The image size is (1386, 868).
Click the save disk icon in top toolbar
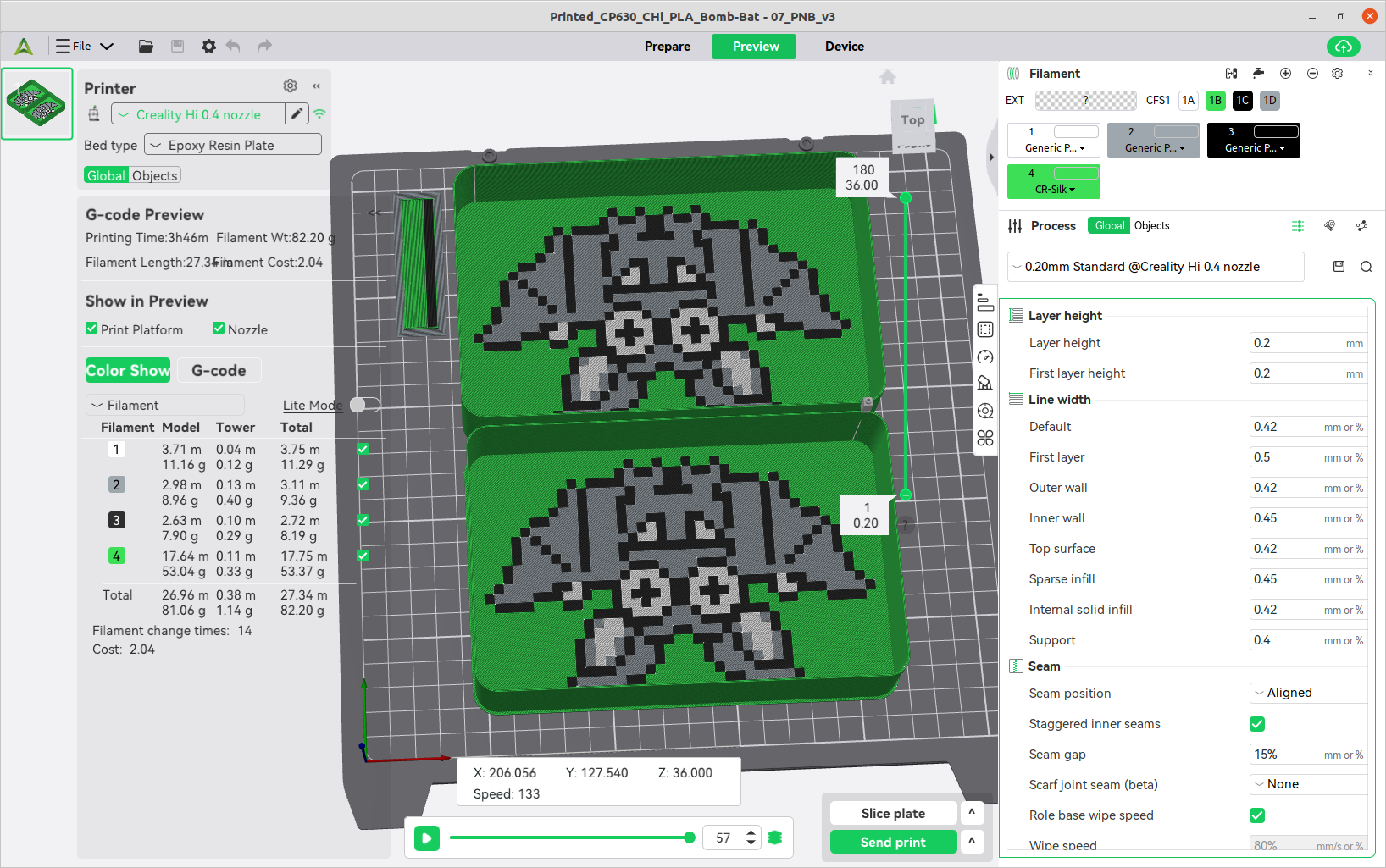pos(177,47)
